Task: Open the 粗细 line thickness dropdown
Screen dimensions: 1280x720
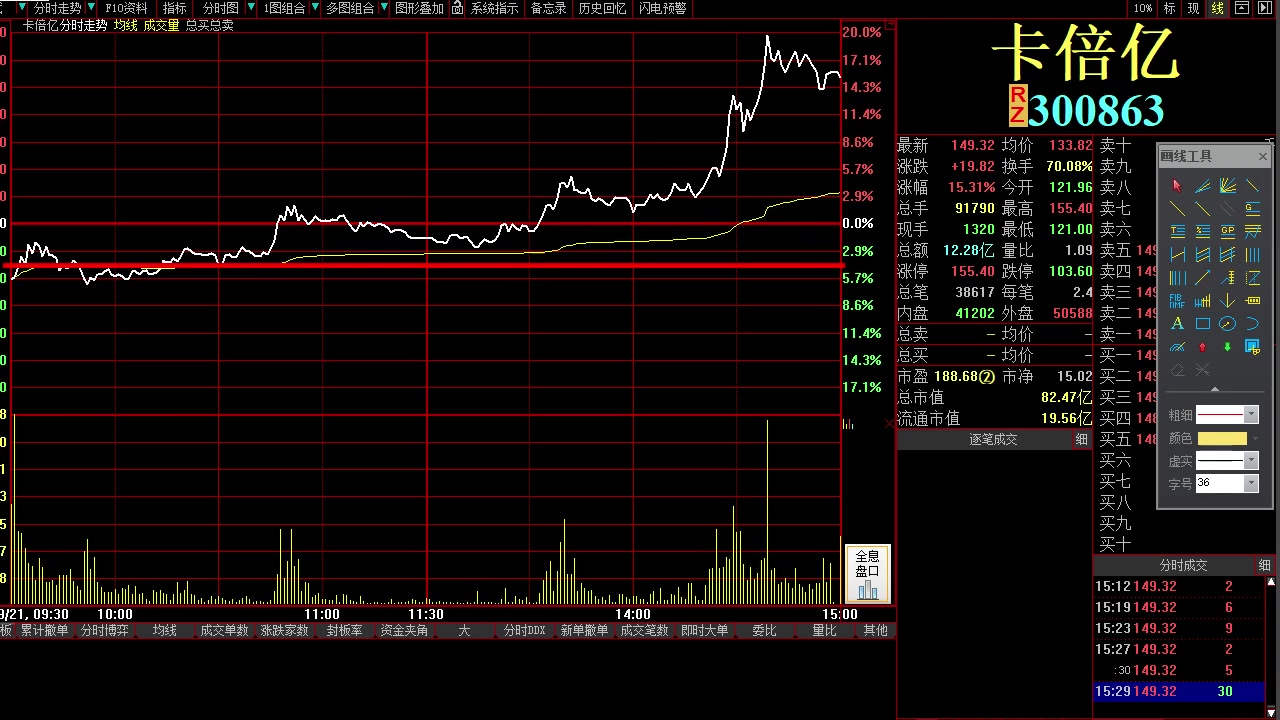Action: coord(1251,414)
